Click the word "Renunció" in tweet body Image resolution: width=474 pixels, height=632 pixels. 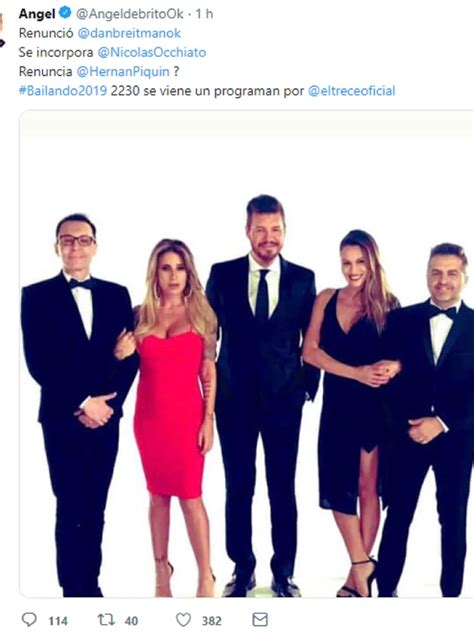click(46, 33)
